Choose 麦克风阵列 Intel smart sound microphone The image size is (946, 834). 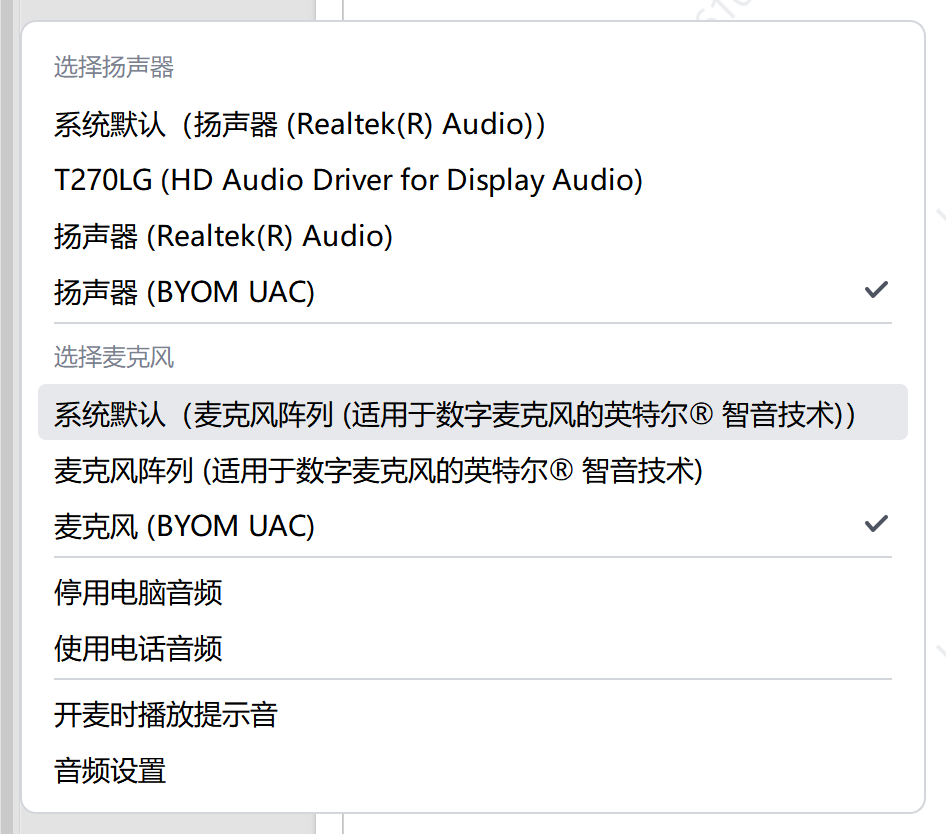pos(379,470)
